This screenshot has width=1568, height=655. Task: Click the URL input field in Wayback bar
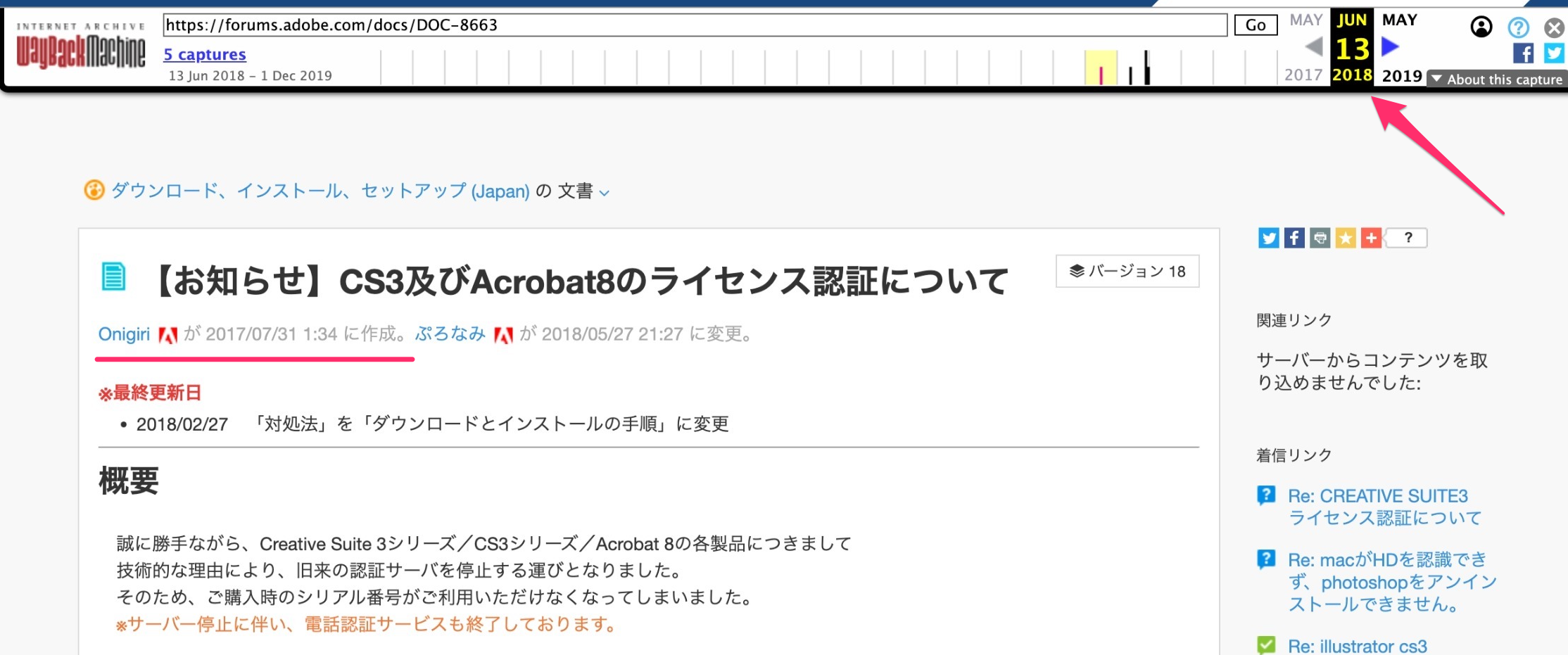pos(695,25)
